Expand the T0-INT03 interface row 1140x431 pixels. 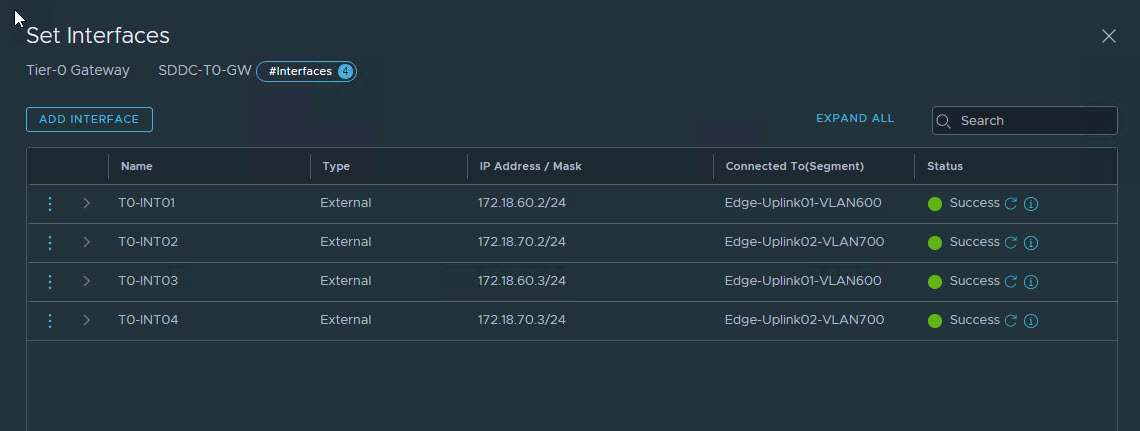click(x=87, y=281)
